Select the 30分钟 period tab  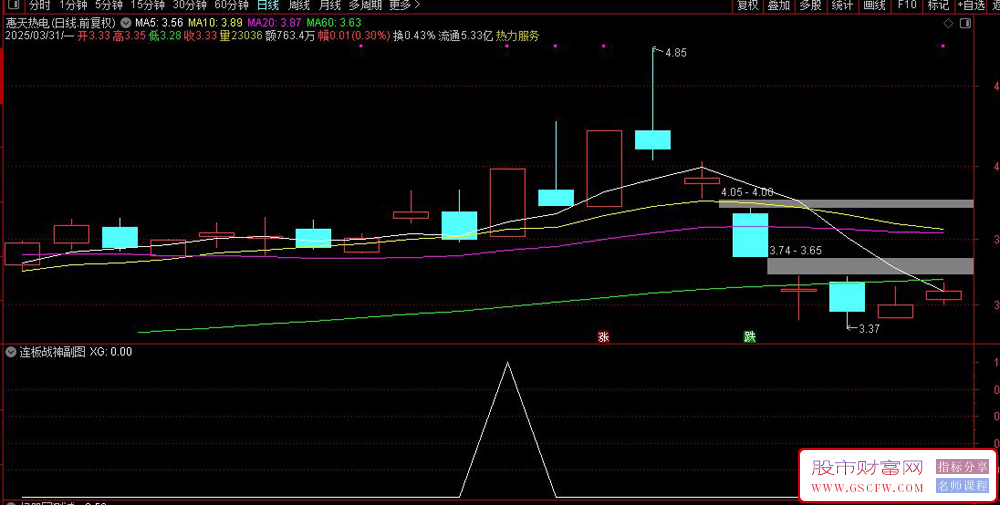click(189, 5)
